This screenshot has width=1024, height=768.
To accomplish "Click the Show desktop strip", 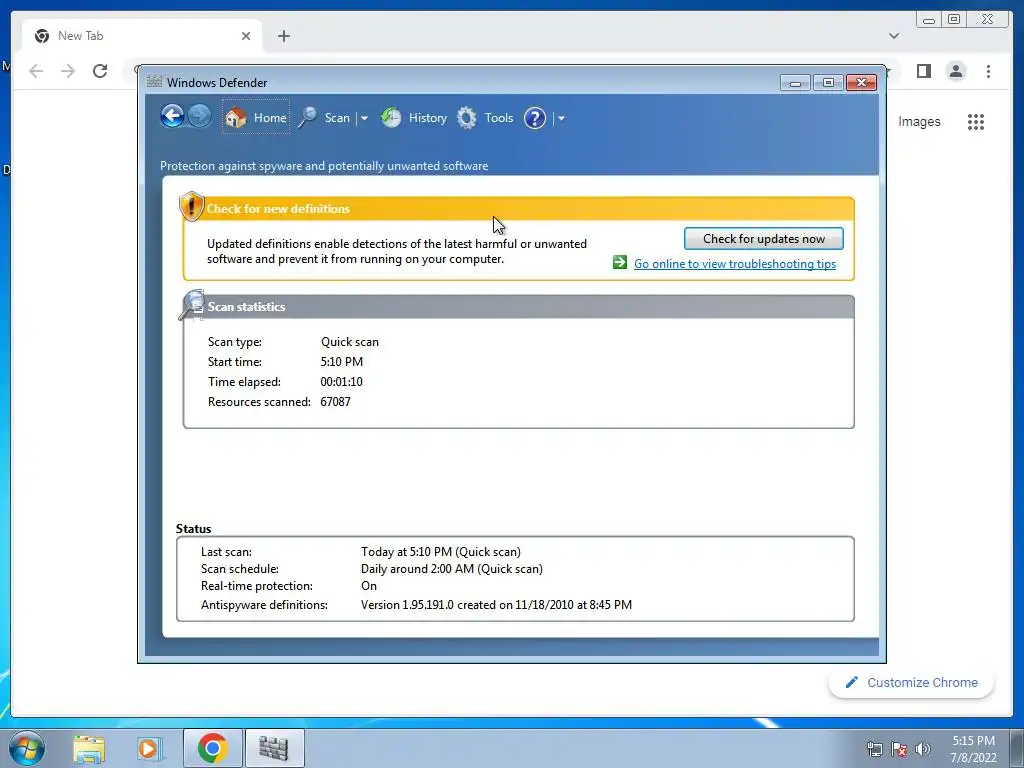I will point(1017,748).
